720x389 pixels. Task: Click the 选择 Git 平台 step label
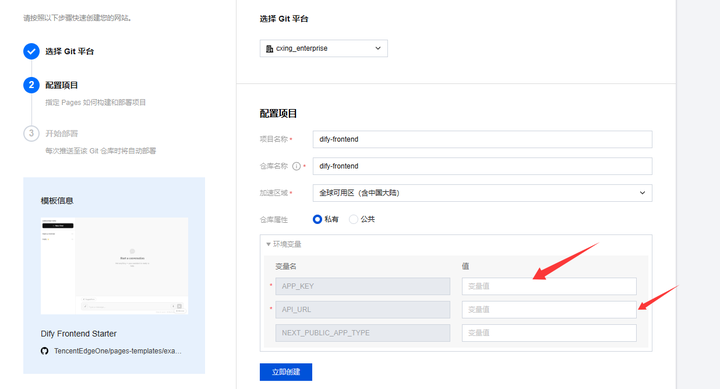click(x=69, y=51)
